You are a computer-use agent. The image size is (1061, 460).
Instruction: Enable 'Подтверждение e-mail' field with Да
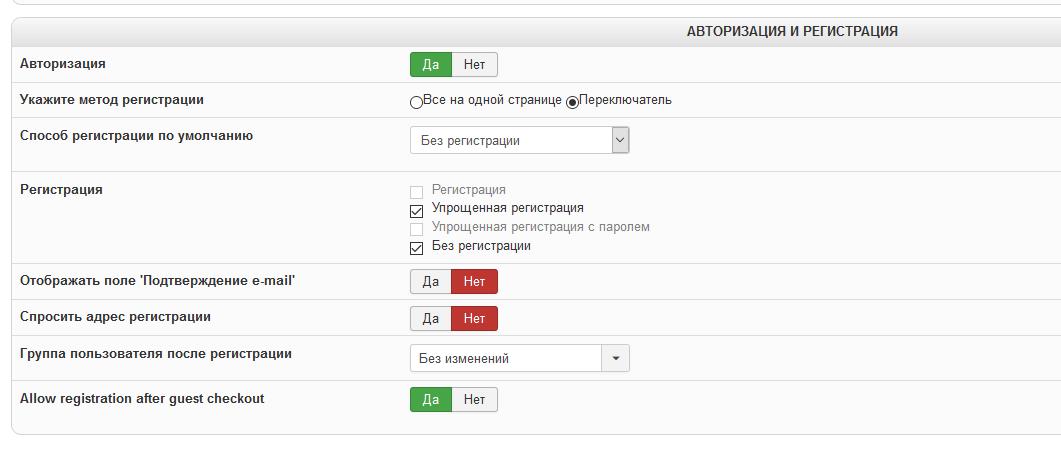[431, 282]
